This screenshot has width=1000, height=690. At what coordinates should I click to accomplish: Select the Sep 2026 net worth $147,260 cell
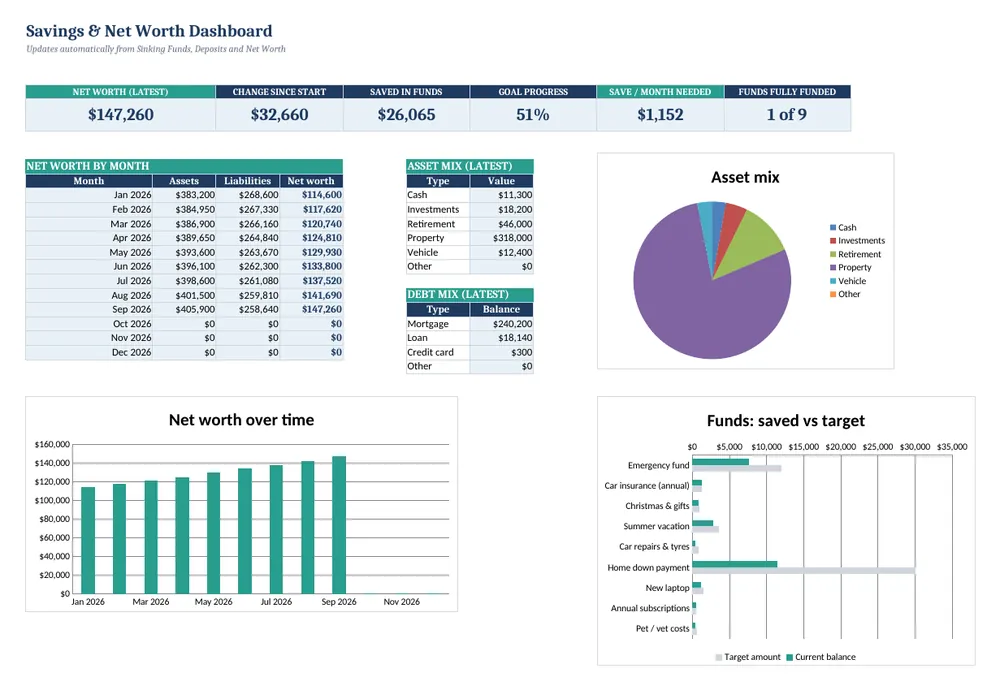[x=311, y=309]
